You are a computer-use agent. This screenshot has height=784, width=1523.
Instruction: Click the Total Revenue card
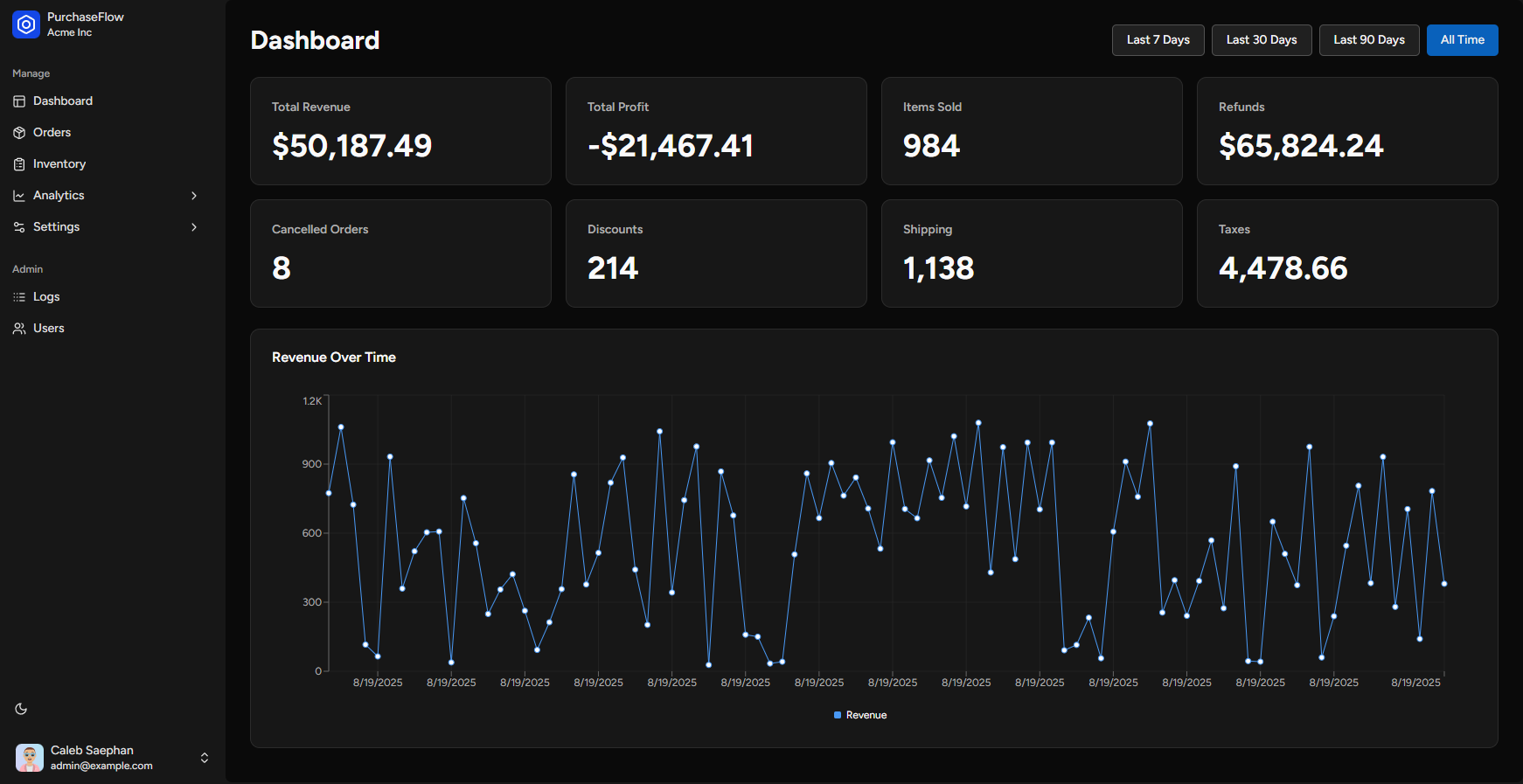(x=400, y=131)
